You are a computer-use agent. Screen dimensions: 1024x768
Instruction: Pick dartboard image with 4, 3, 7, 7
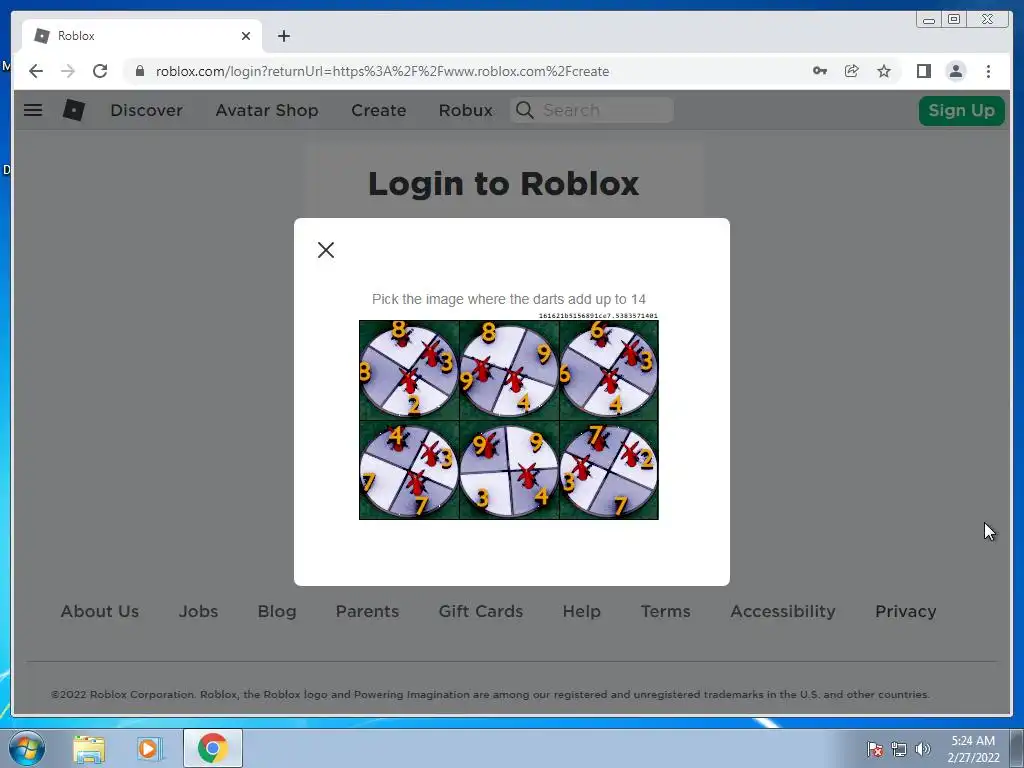click(x=409, y=470)
